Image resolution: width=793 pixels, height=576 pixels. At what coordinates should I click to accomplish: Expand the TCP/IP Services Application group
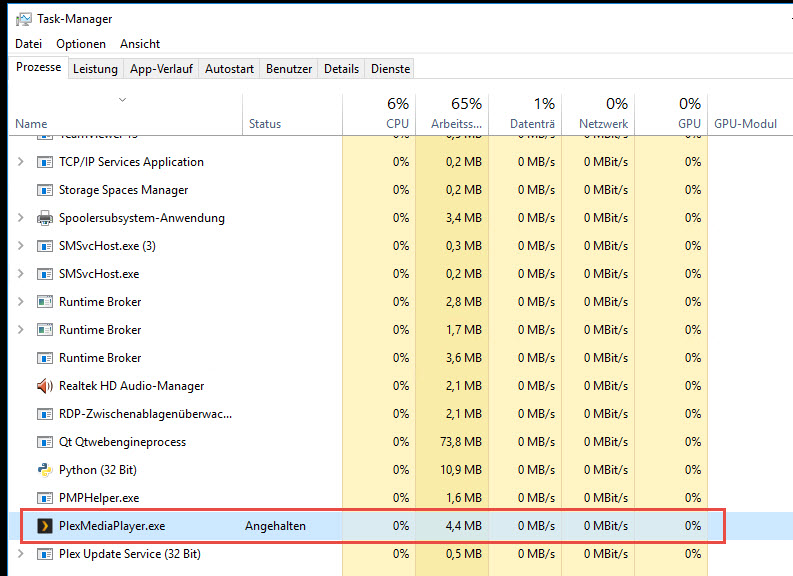click(x=21, y=162)
